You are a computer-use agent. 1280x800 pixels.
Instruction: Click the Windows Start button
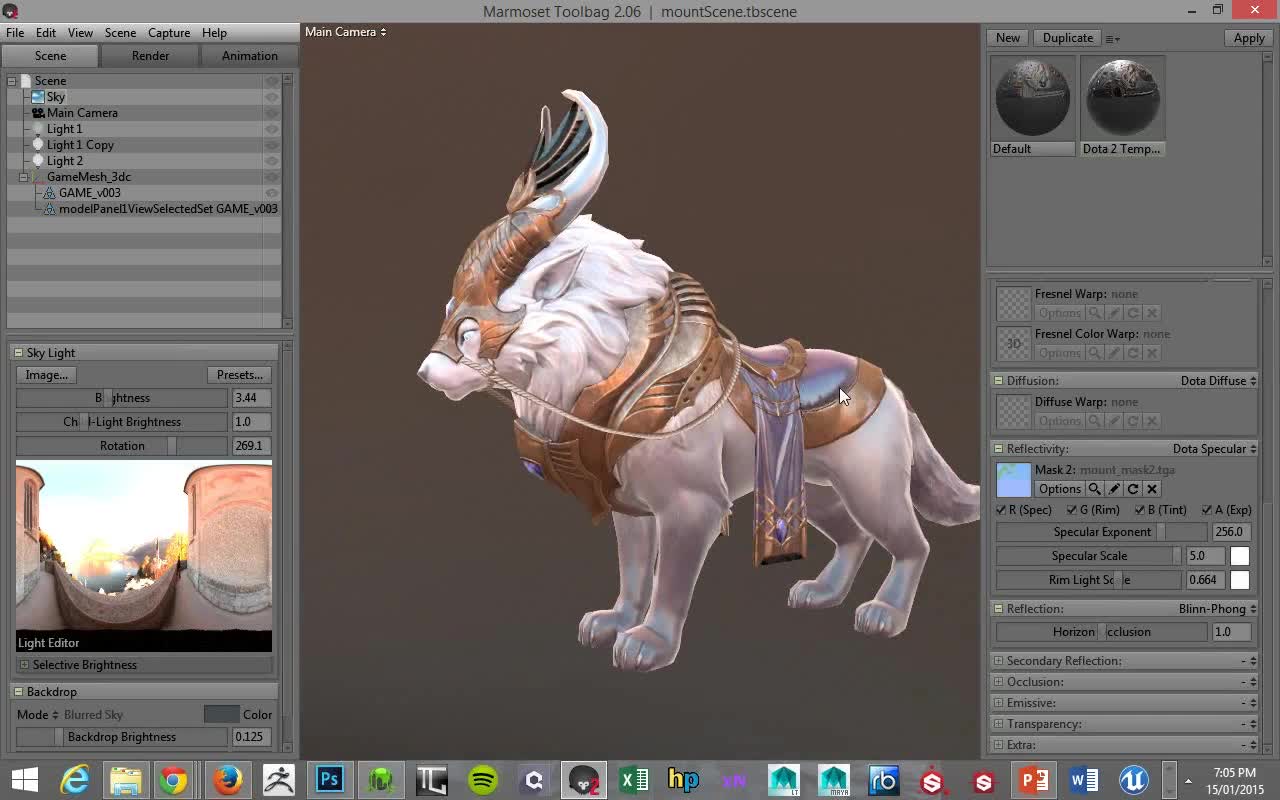[24, 779]
